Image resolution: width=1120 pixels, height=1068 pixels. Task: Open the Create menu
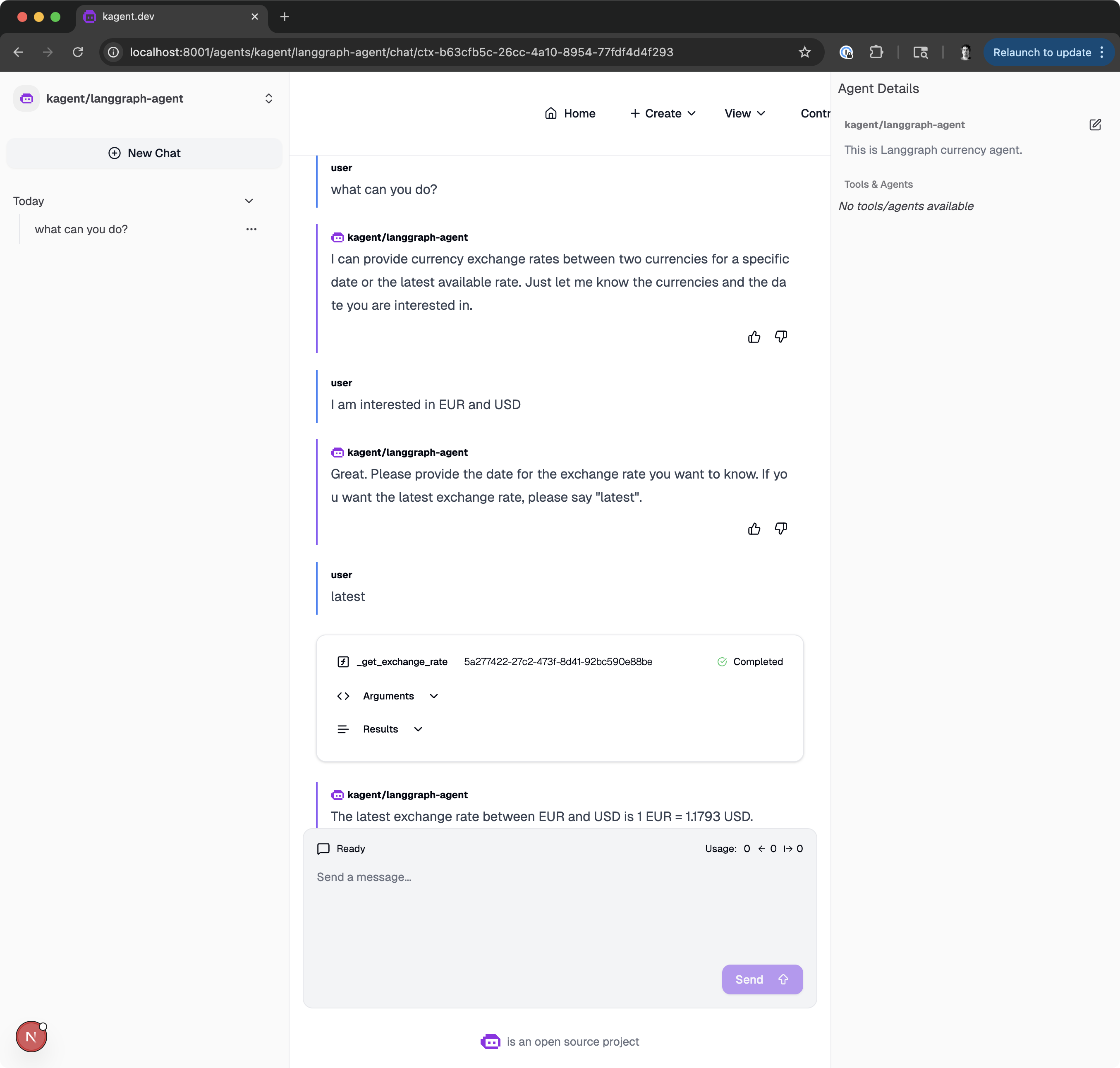663,113
